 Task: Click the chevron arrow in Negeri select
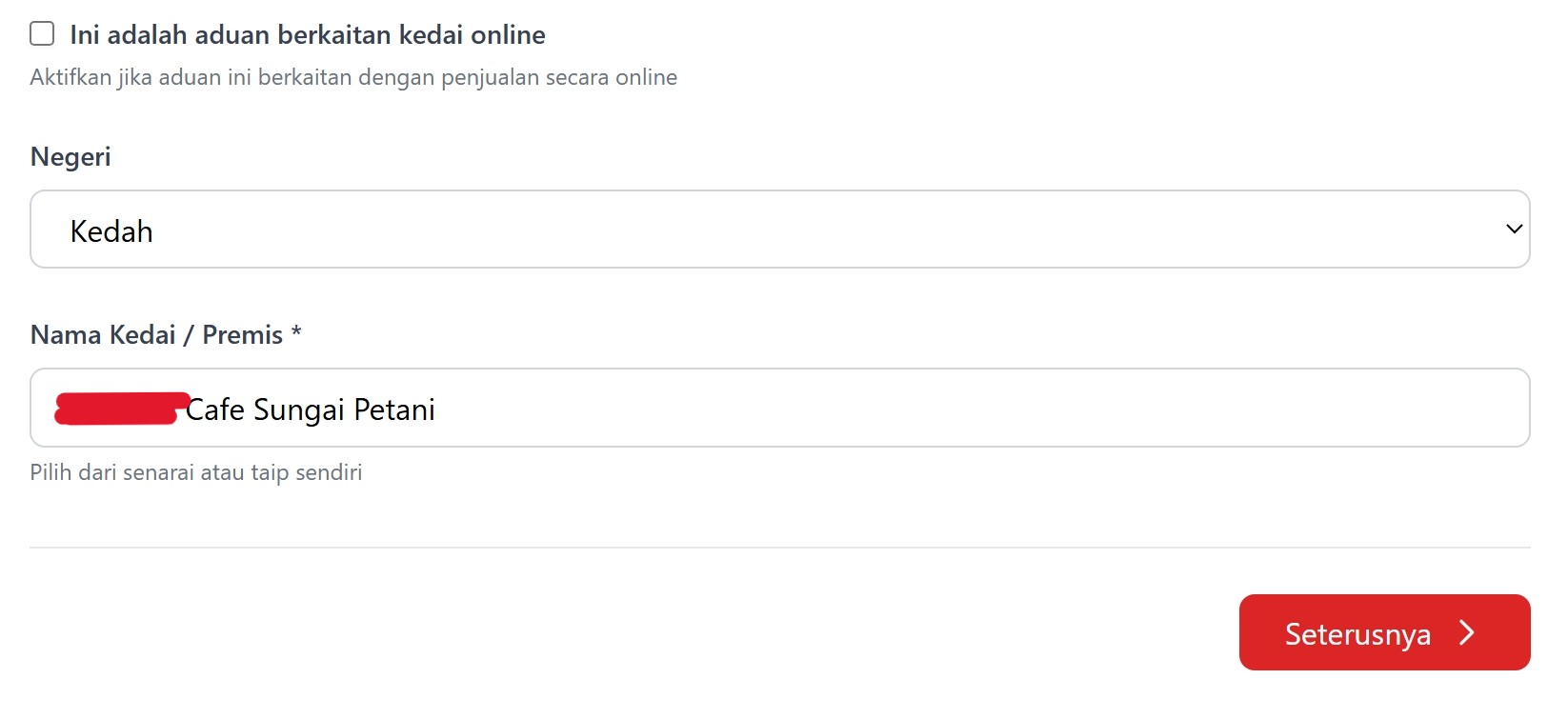[1514, 230]
